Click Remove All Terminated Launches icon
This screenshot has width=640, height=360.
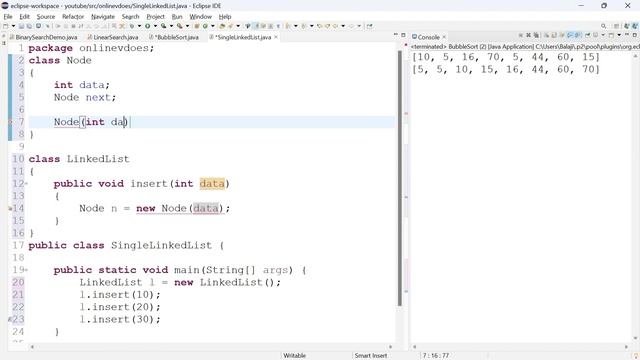coord(536,36)
